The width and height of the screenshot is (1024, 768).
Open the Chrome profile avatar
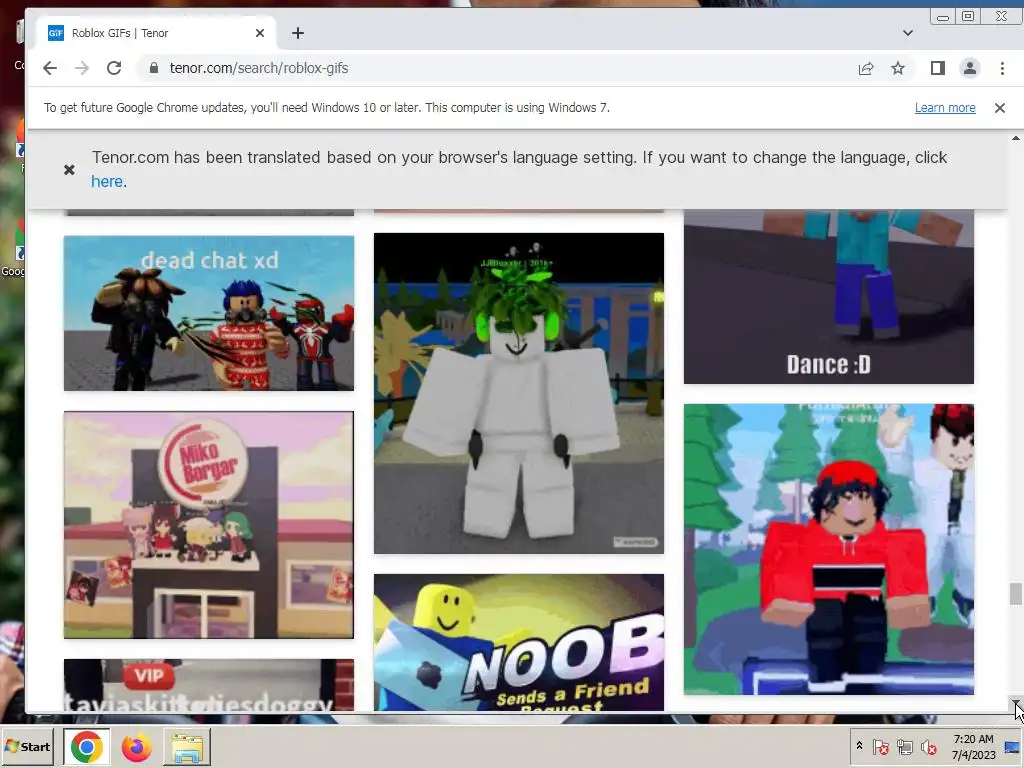point(970,68)
